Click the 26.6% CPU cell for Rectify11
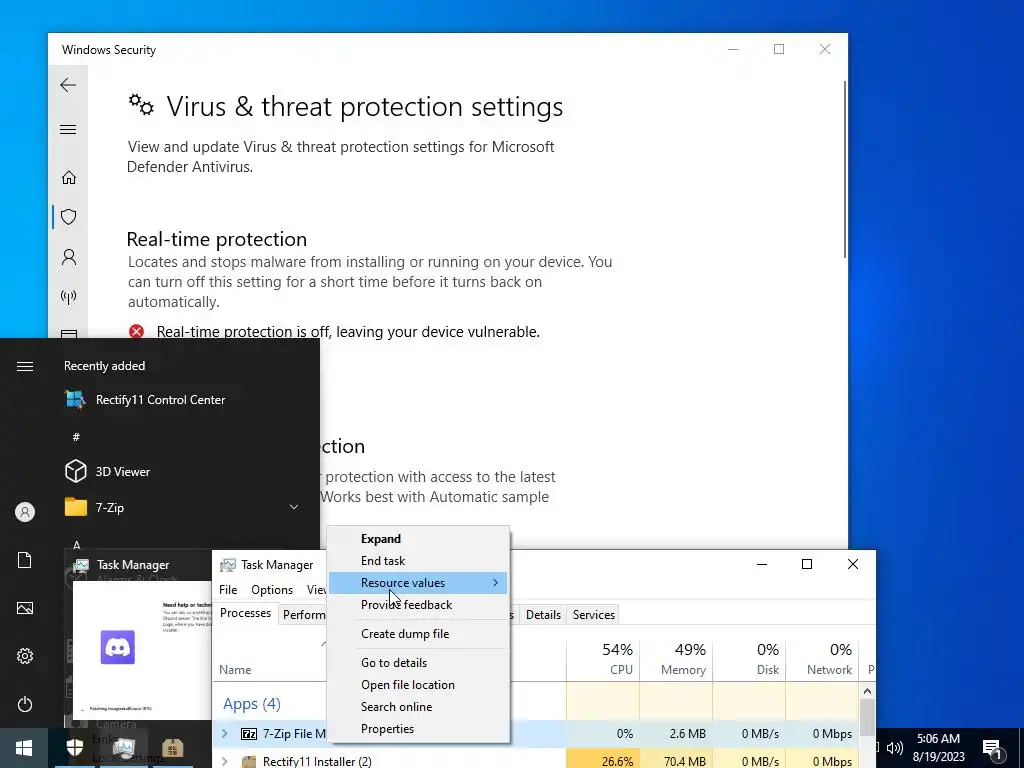Viewport: 1024px width, 768px height. click(x=603, y=761)
